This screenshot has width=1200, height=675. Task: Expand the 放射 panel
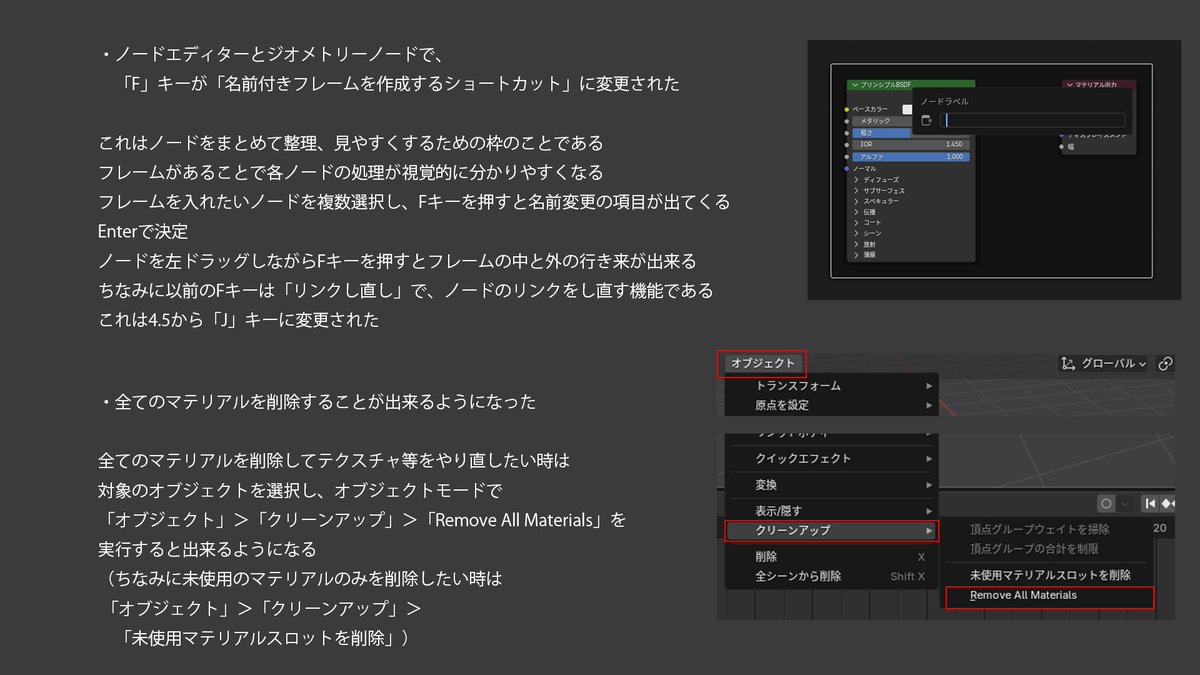[x=857, y=244]
